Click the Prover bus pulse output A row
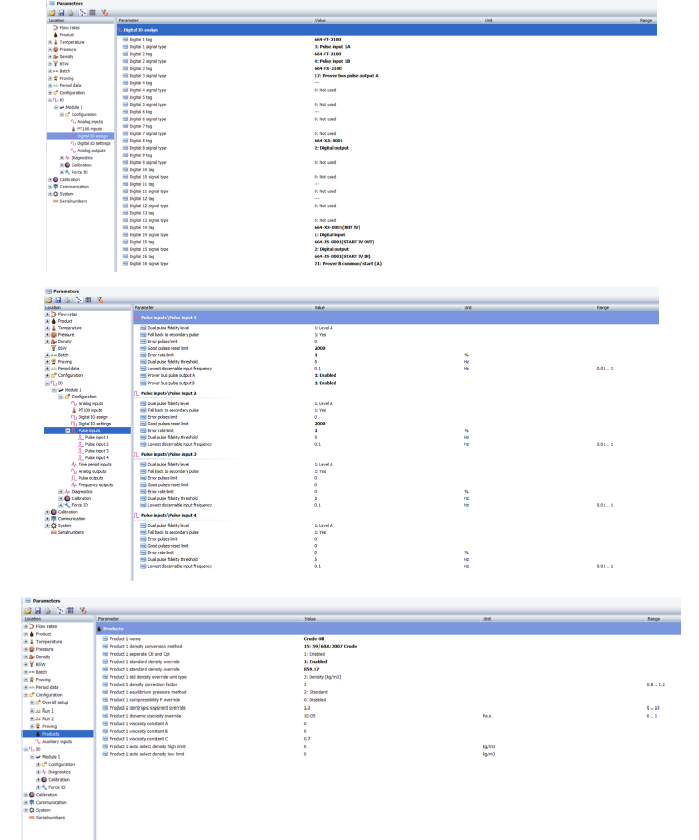 click(x=396, y=376)
